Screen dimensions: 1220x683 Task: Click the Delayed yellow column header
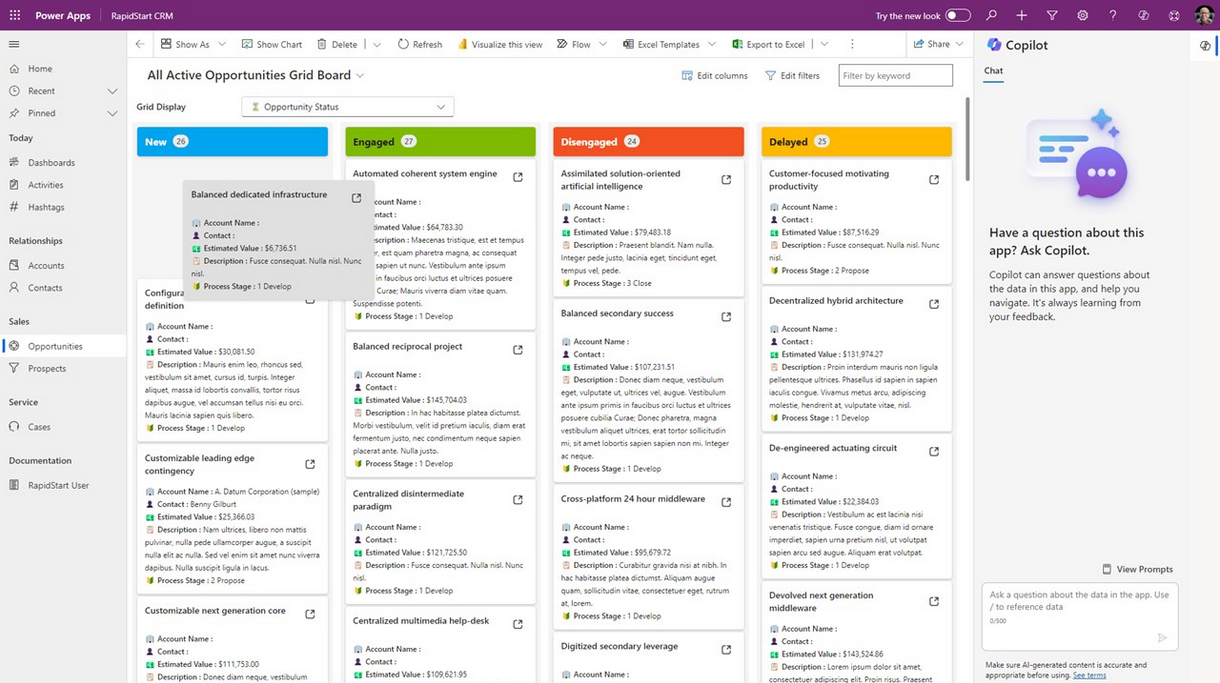pos(855,142)
